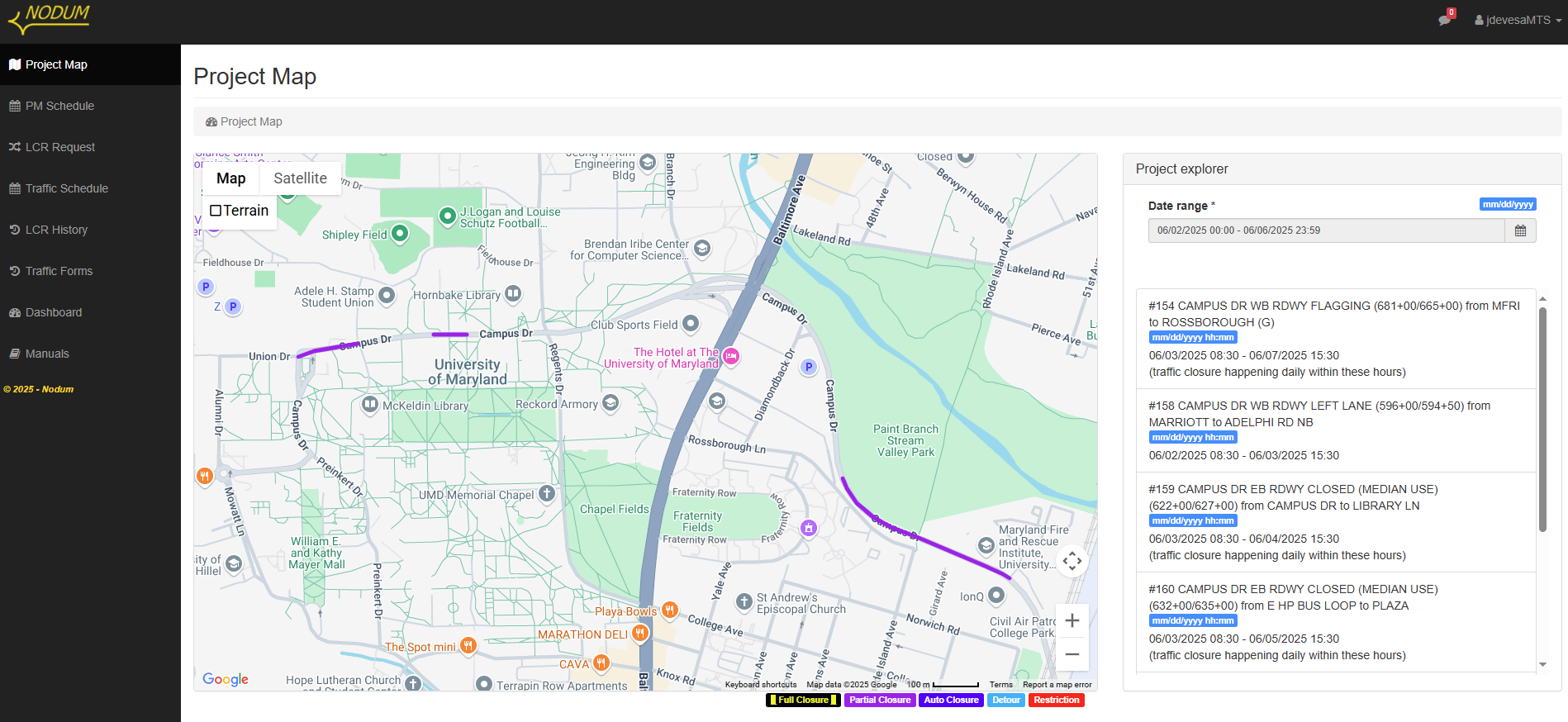Zoom out on the map
This screenshot has height=722, width=1568.
pos(1071,654)
